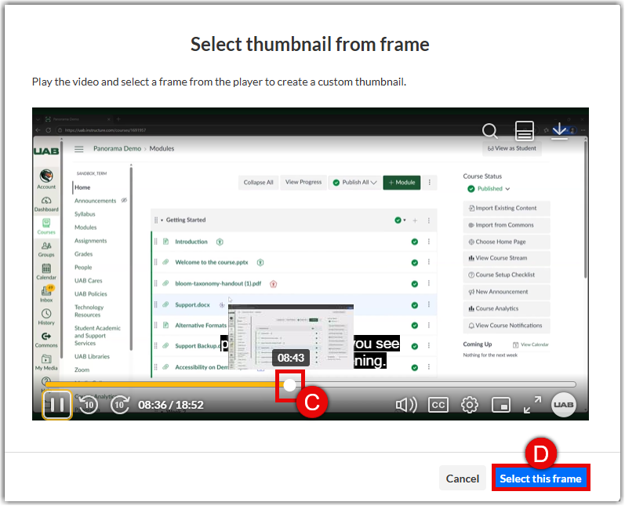Viewport: 625px width, 506px height.
Task: Click Select this frame button
Action: tap(540, 478)
